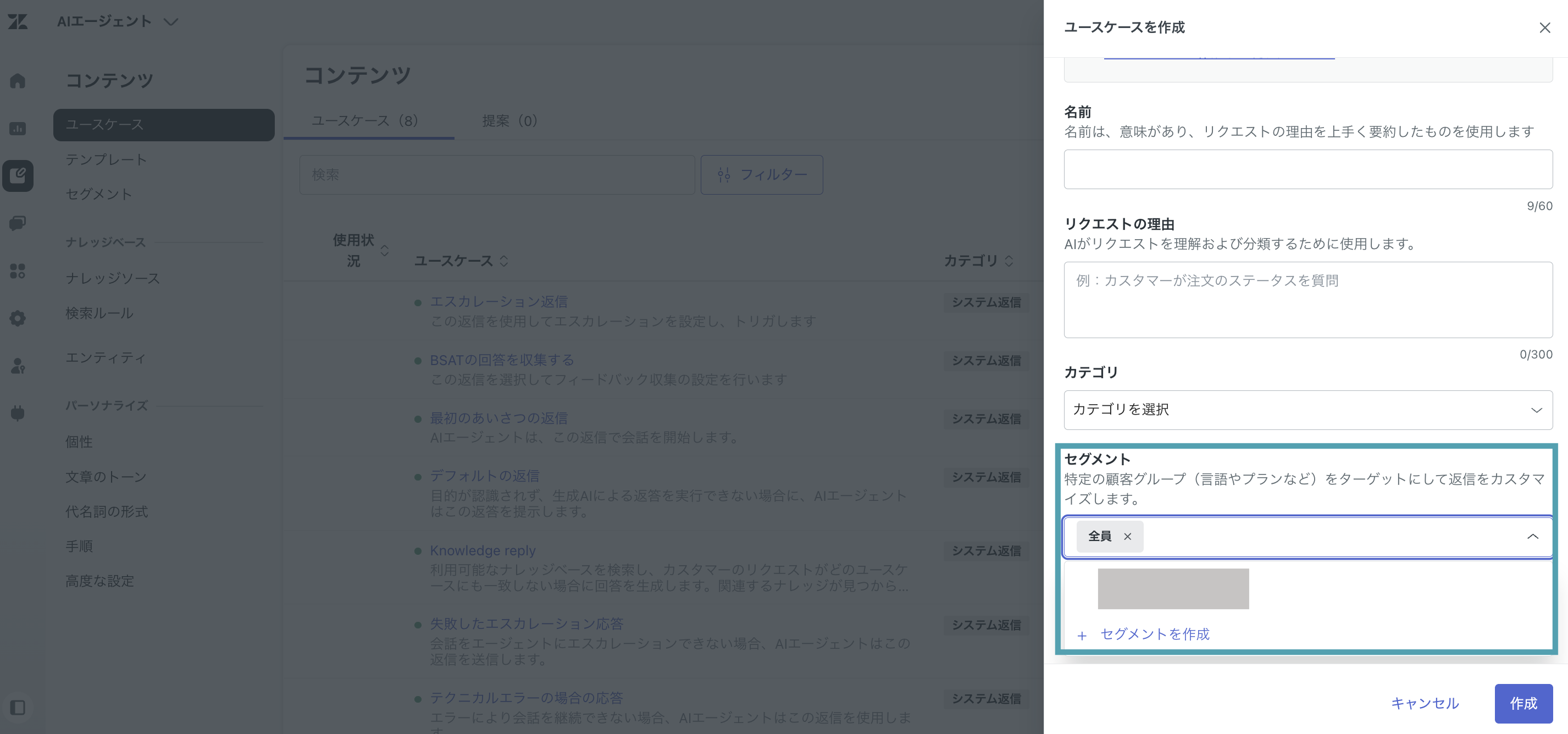Screen dimensions: 1568x734
Task: Click the Zendesk logo icon
Action: [x=18, y=22]
